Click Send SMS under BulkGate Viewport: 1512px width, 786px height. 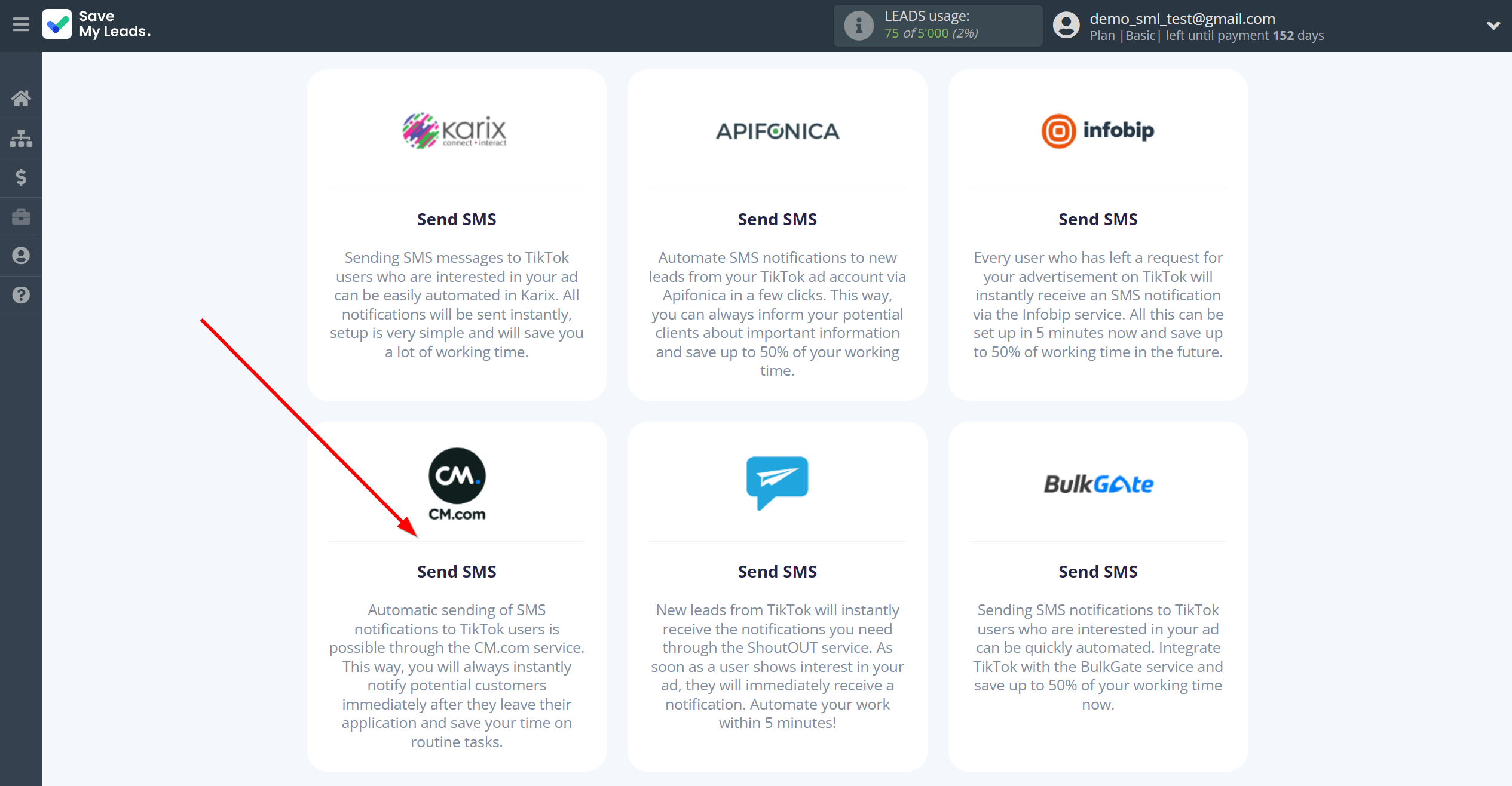coord(1098,572)
